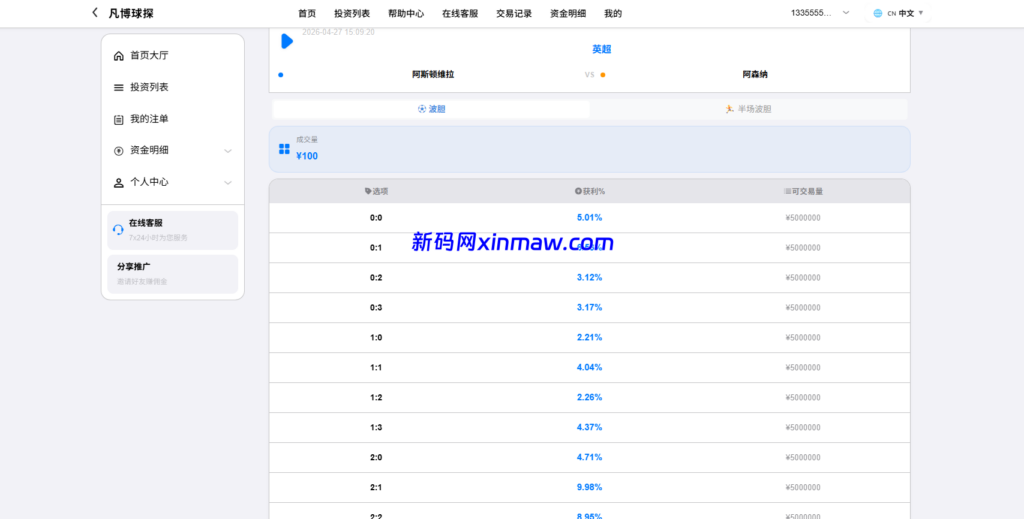Screen dimensions: 1024x519
Task: Select the 1:1 score option
Action: pyautogui.click(x=376, y=368)
